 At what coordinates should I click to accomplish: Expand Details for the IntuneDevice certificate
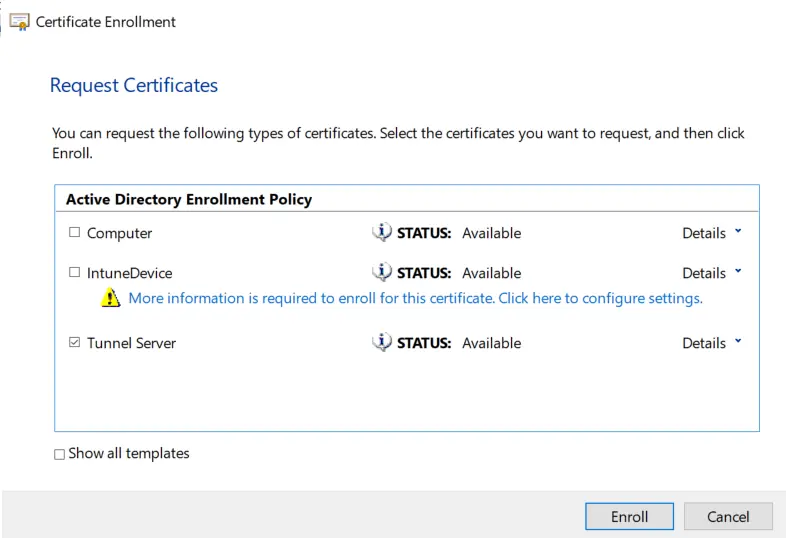[x=712, y=273]
